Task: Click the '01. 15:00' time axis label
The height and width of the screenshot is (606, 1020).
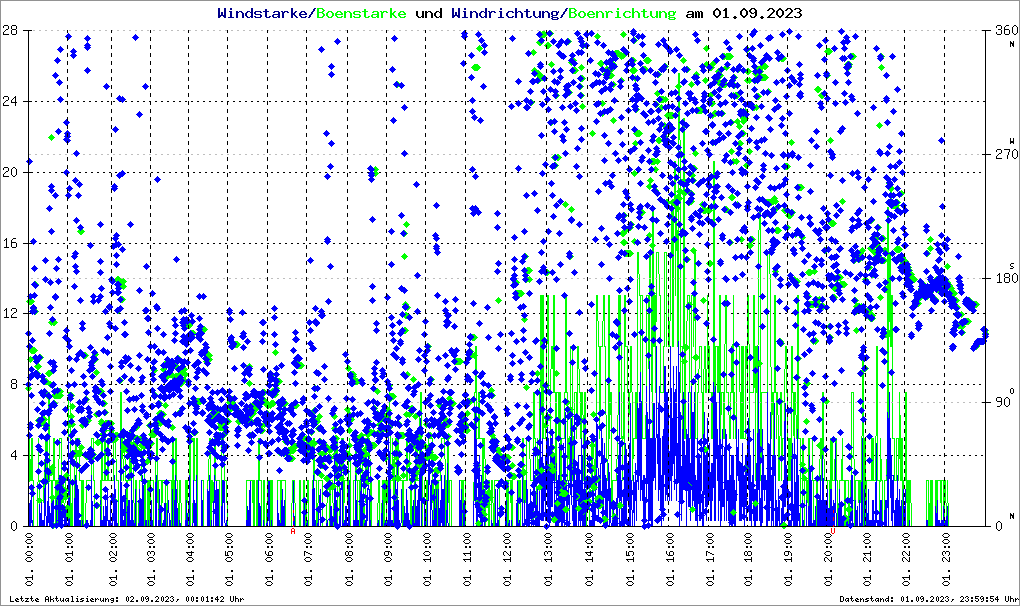Action: (630, 559)
